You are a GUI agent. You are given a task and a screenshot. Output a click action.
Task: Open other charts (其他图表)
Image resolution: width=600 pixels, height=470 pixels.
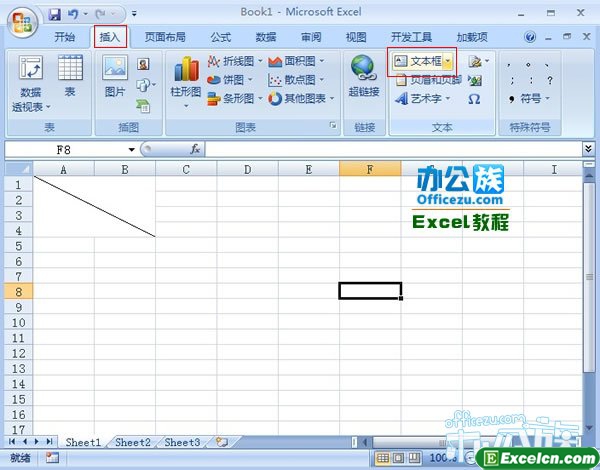301,98
